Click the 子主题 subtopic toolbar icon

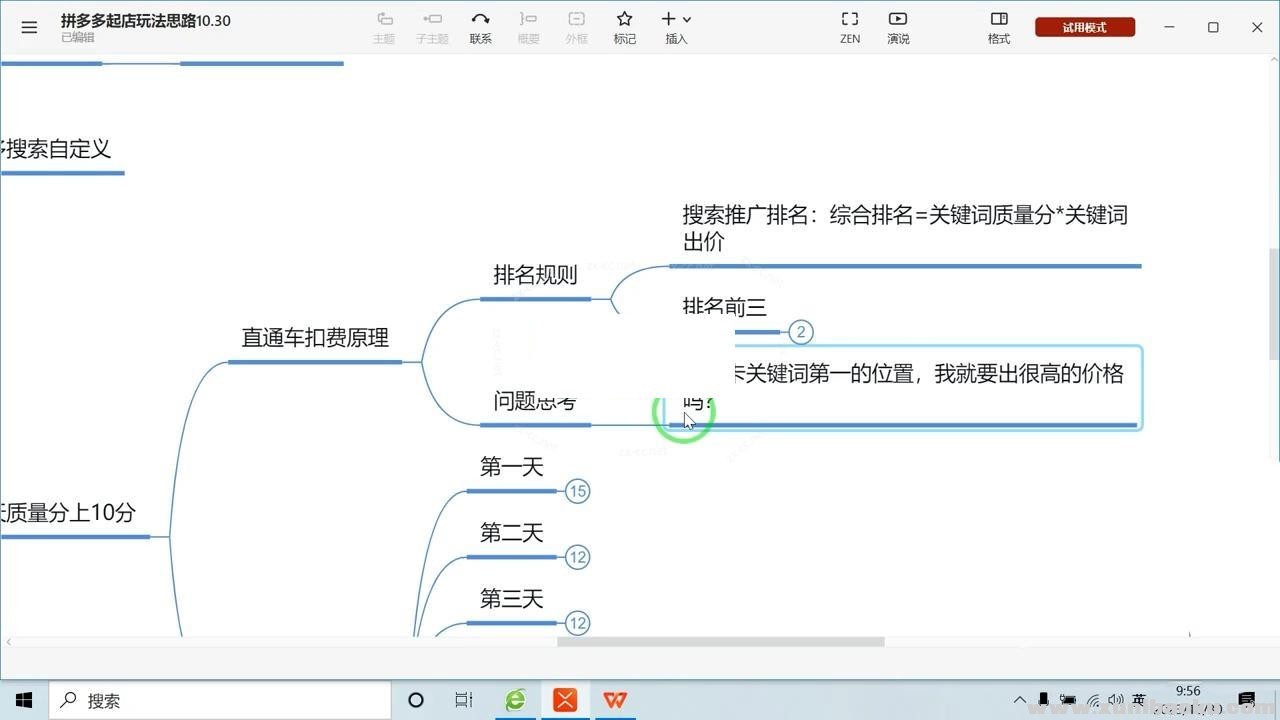click(432, 26)
